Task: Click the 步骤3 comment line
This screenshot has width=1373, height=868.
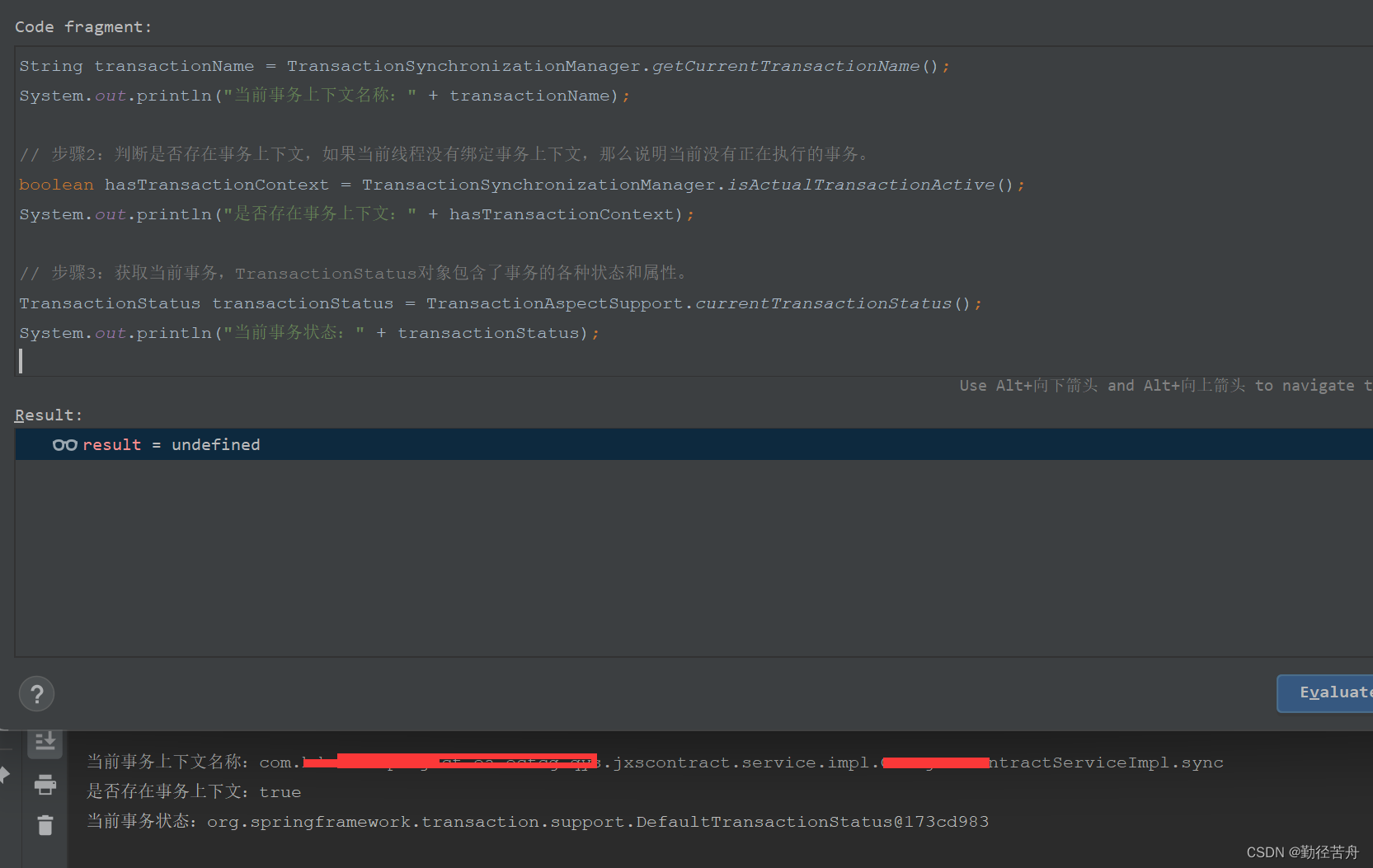Action: point(353,273)
